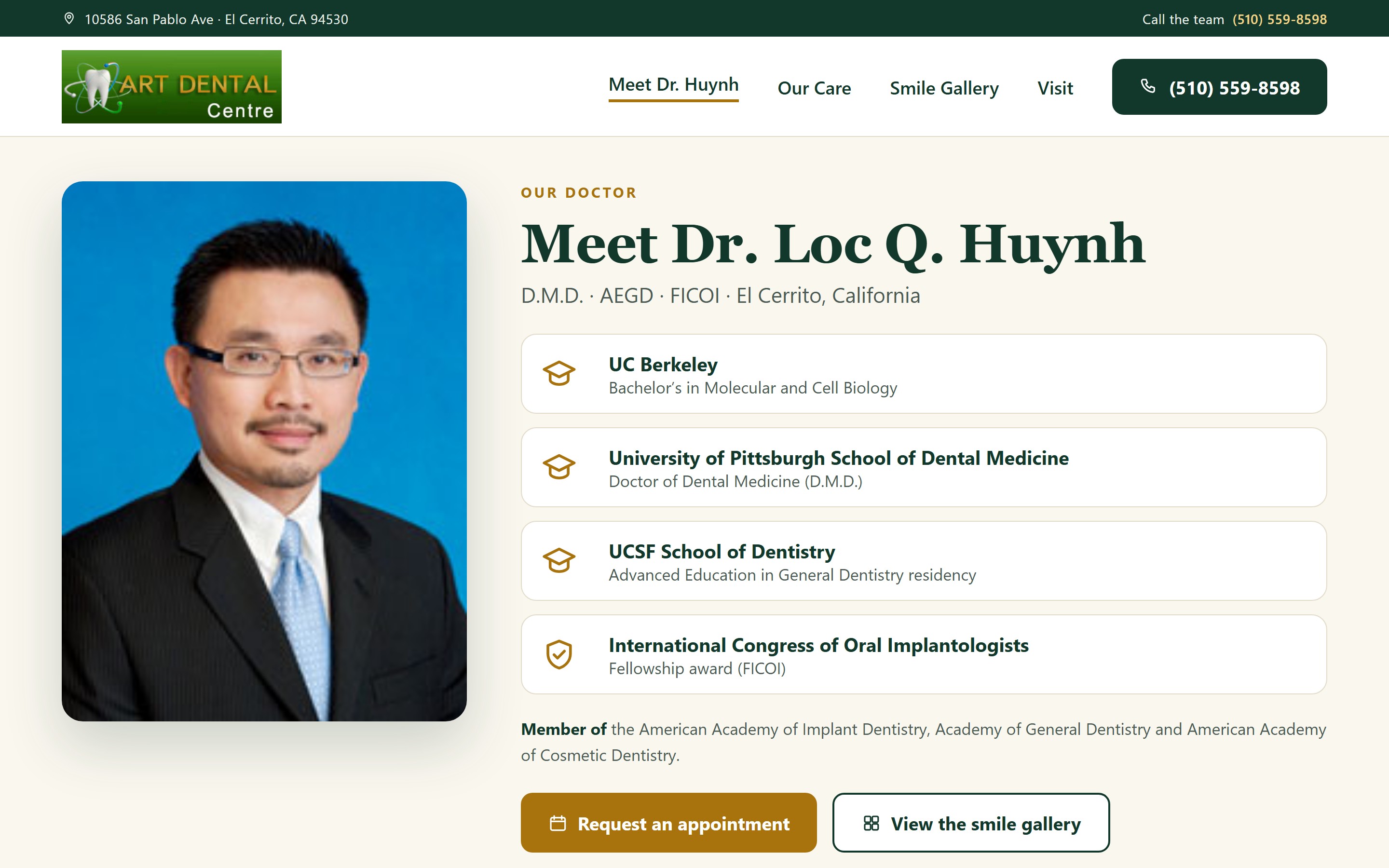This screenshot has width=1389, height=868.
Task: Click University of Pittsburgh School of Dental Medicine title
Action: tap(839, 458)
